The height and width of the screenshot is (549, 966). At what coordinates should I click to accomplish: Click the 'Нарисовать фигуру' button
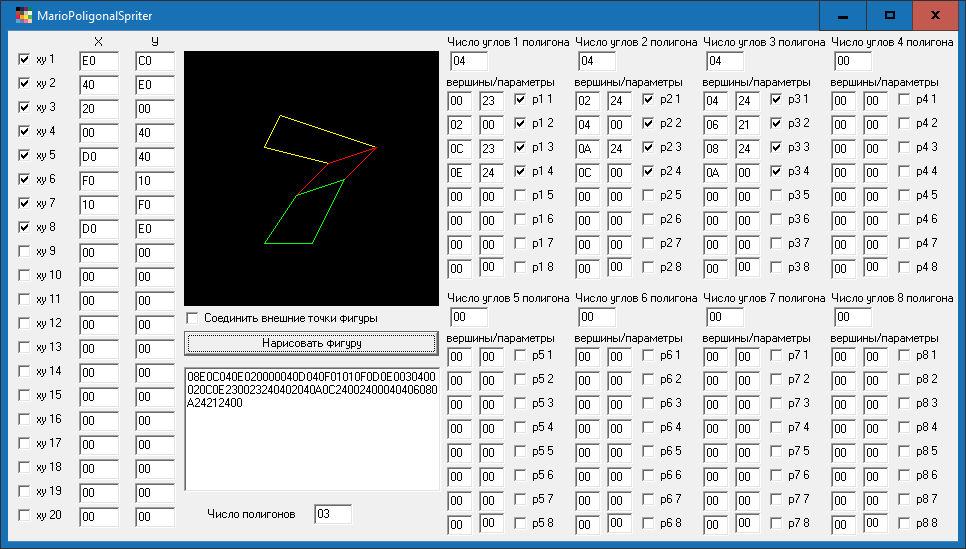tap(312, 343)
